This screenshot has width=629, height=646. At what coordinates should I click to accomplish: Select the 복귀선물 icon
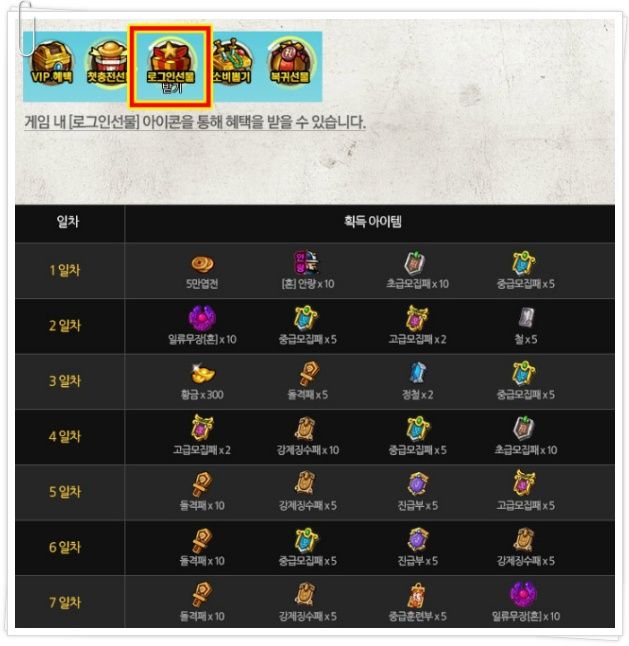point(291,62)
